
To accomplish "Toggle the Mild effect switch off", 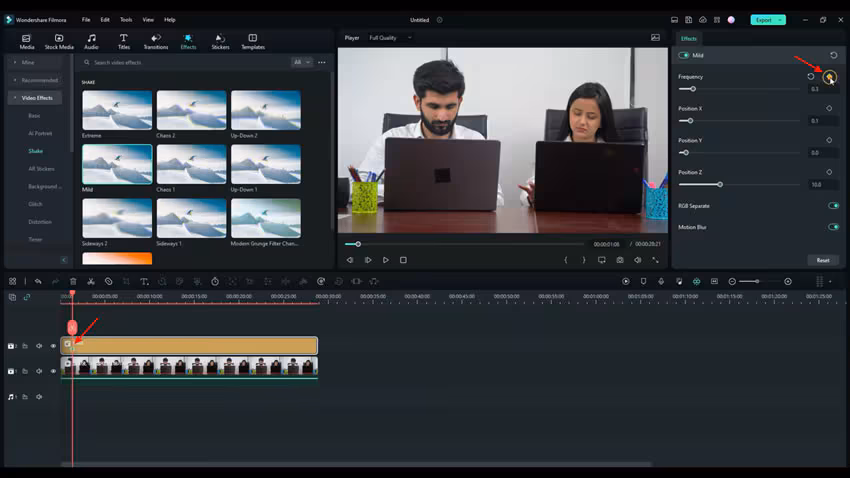I will tap(685, 56).
